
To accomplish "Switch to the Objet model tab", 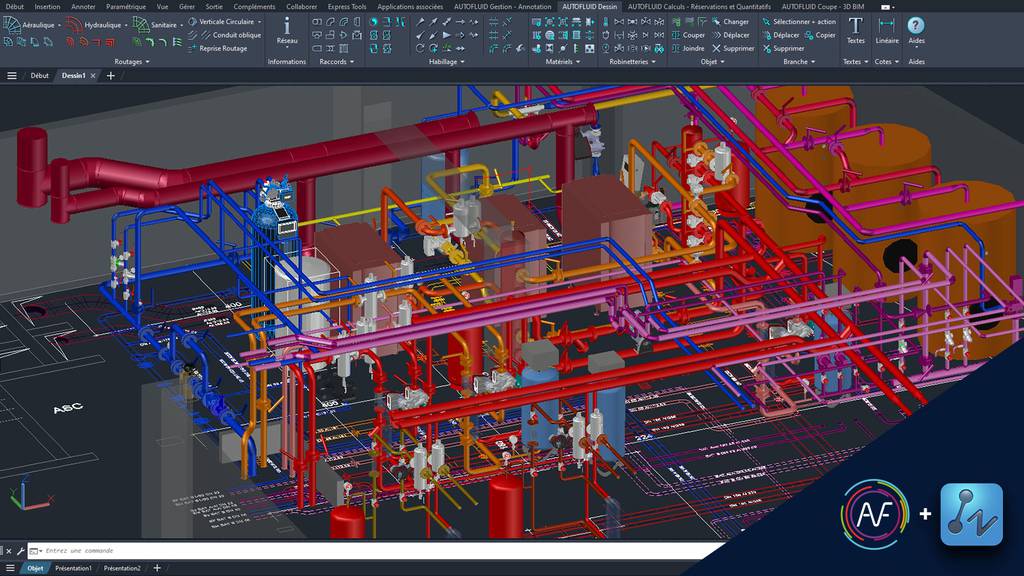I will point(35,568).
